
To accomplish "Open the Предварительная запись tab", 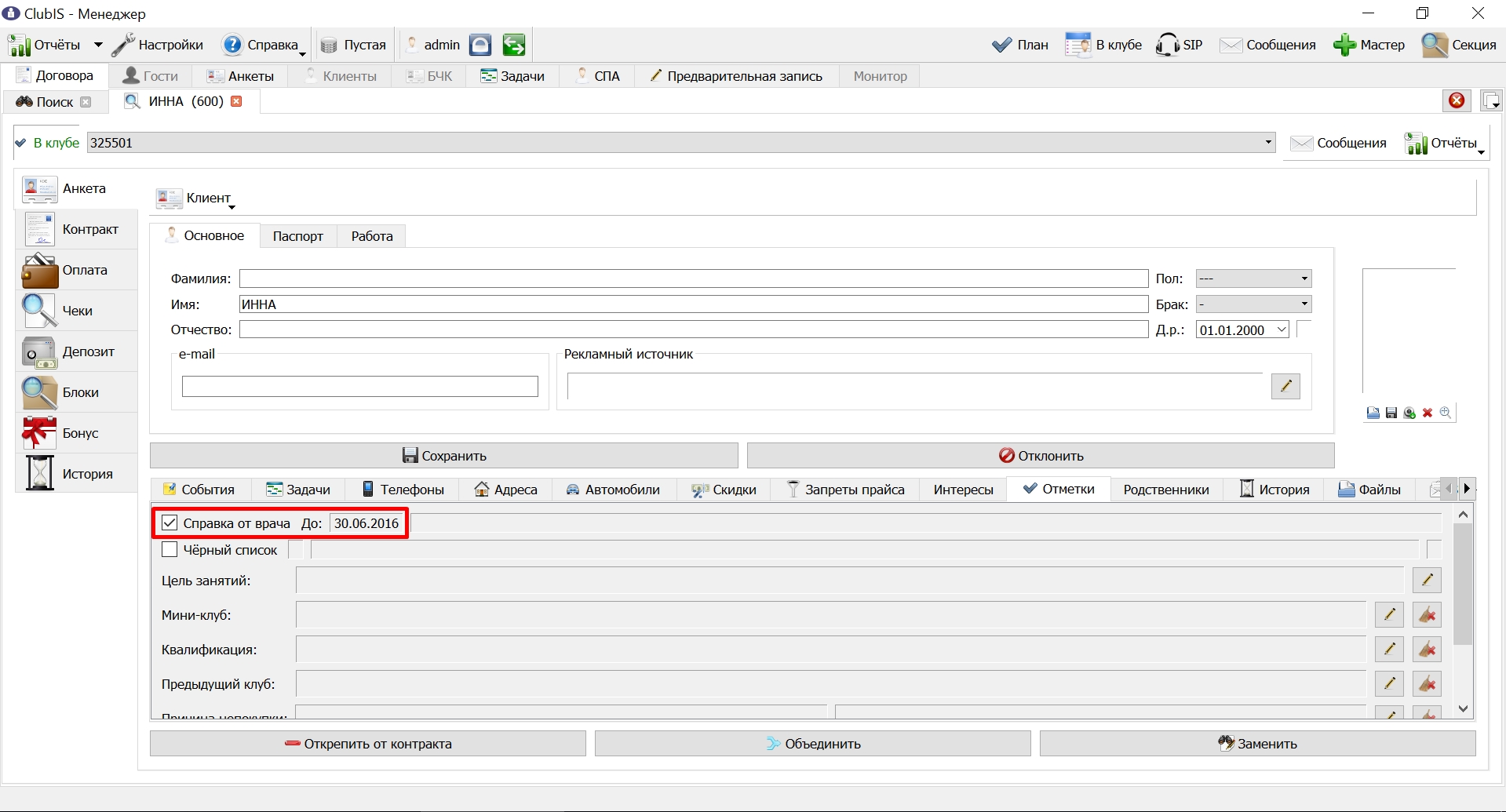I will coord(736,76).
